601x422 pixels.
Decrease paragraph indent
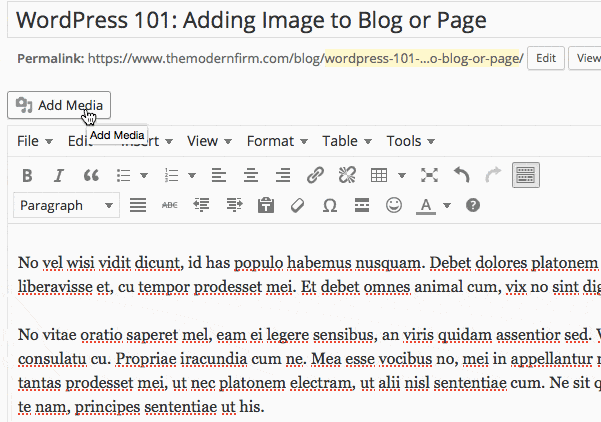(x=201, y=205)
